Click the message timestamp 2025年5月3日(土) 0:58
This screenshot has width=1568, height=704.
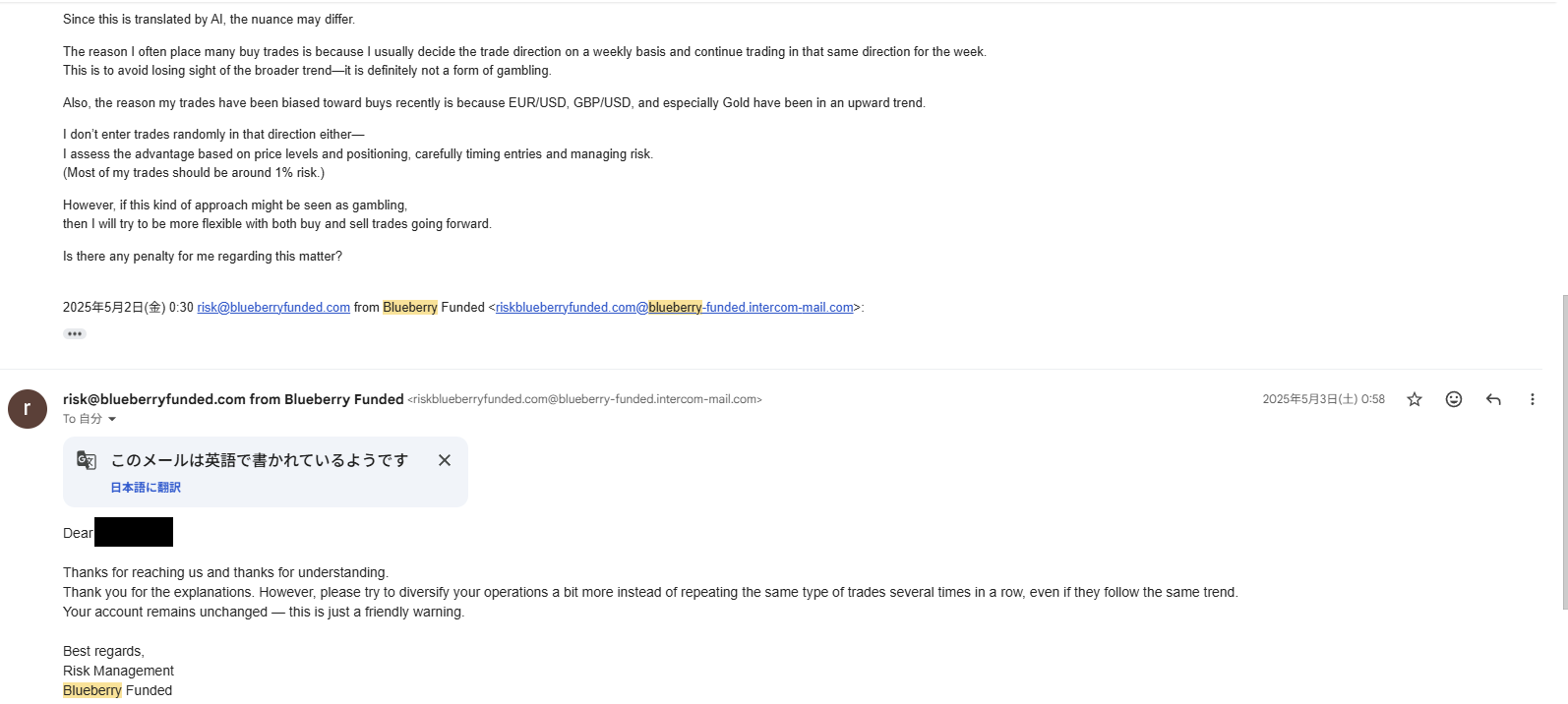(x=1323, y=399)
